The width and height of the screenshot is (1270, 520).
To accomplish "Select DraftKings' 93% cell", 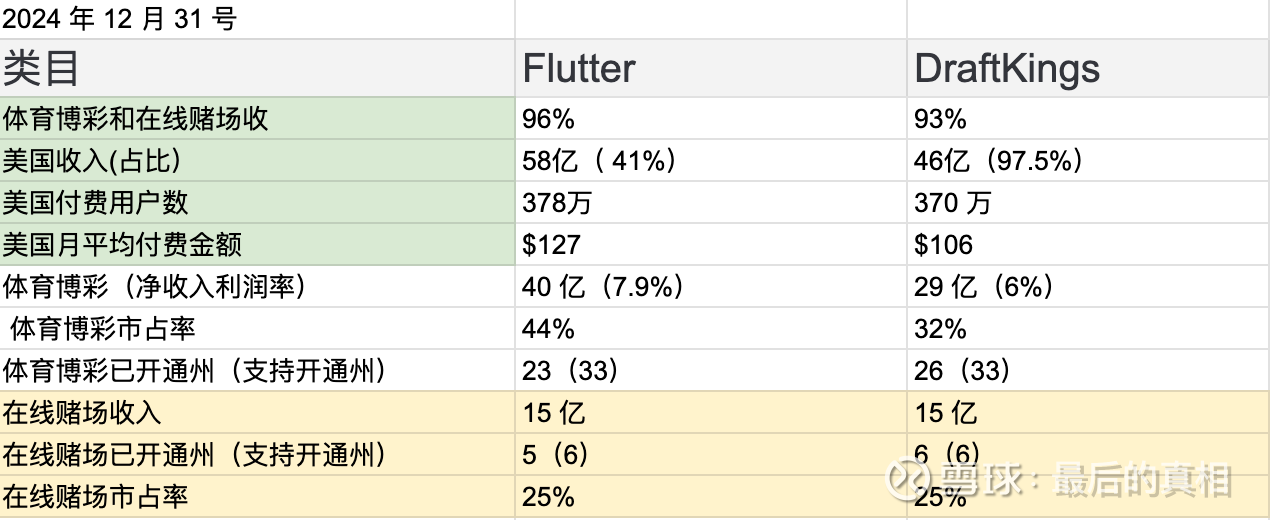I will (1088, 119).
